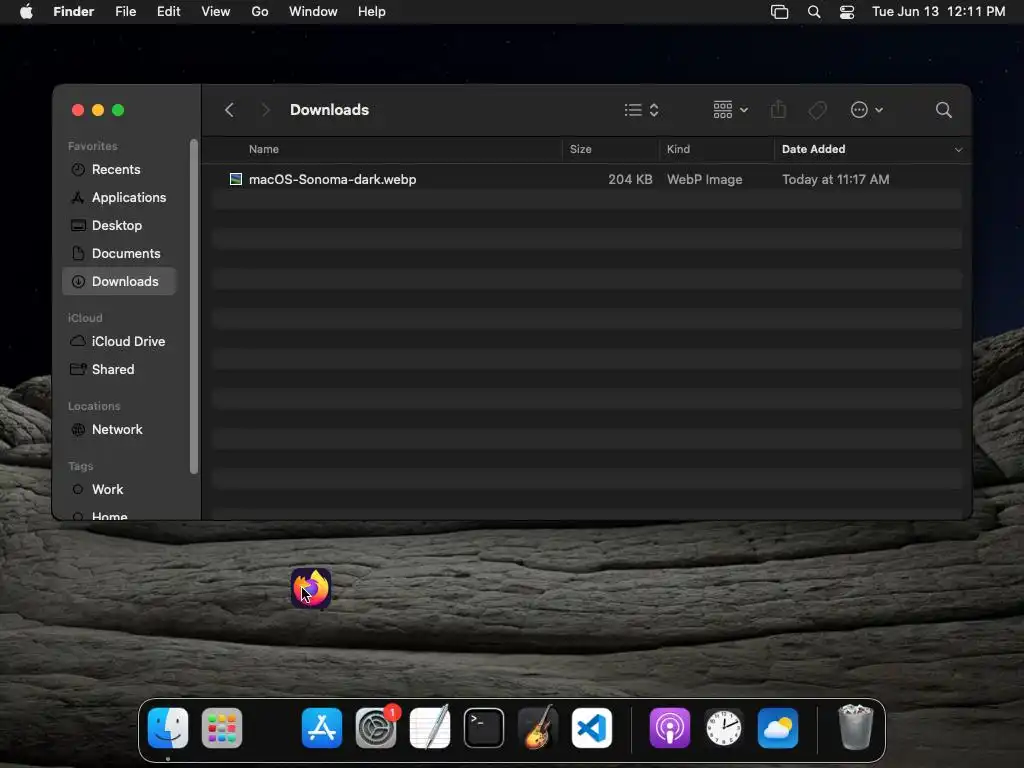Toggle the Date Added sort direction chevron
This screenshot has height=768, width=1024.
click(958, 150)
